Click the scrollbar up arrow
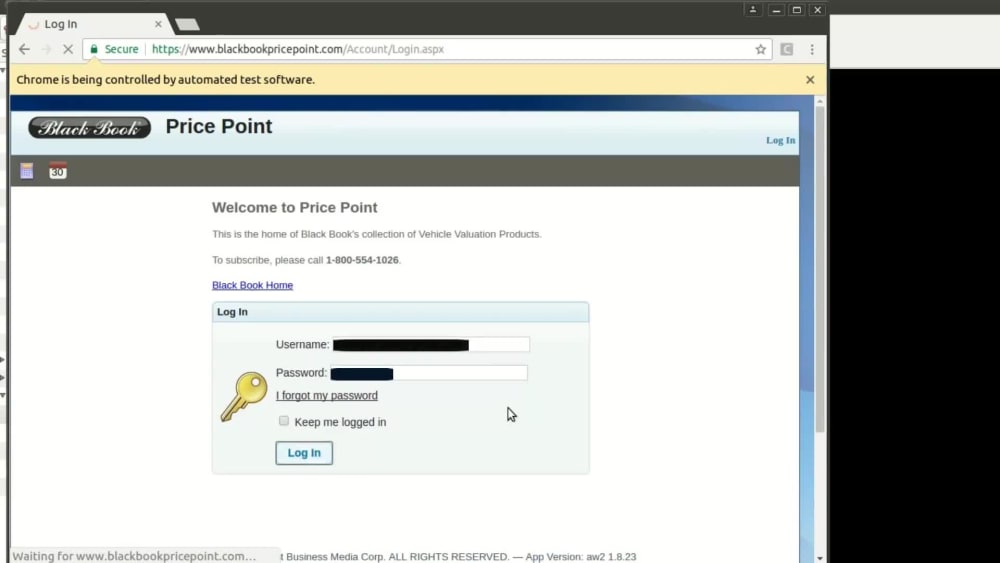The width and height of the screenshot is (1000, 563). pyautogui.click(x=820, y=101)
